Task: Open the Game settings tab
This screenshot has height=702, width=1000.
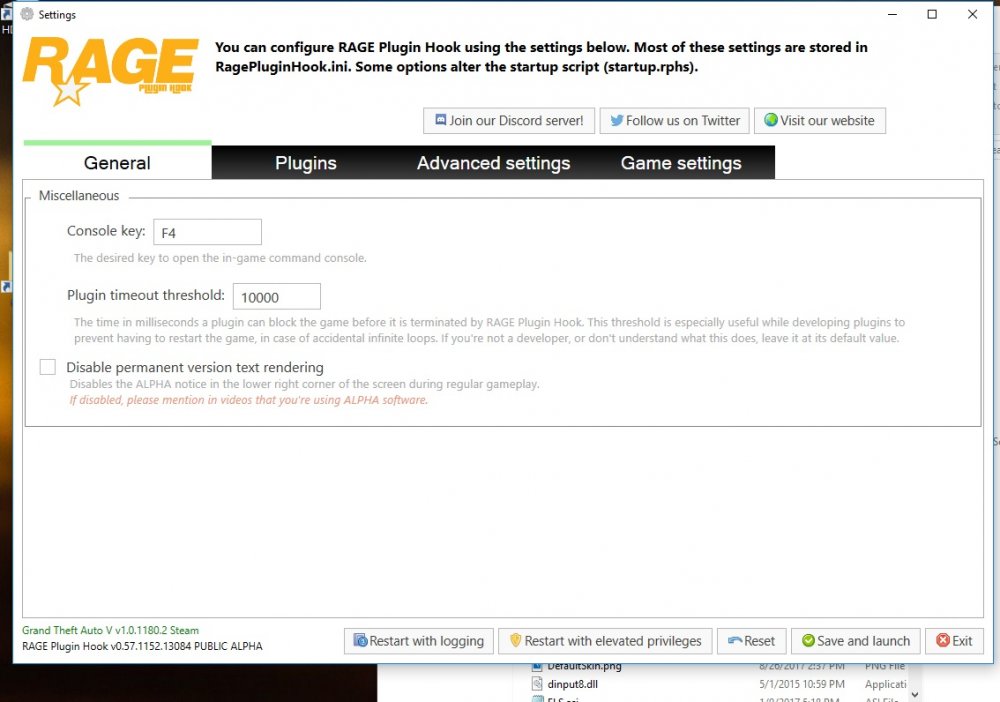Action: 680,163
